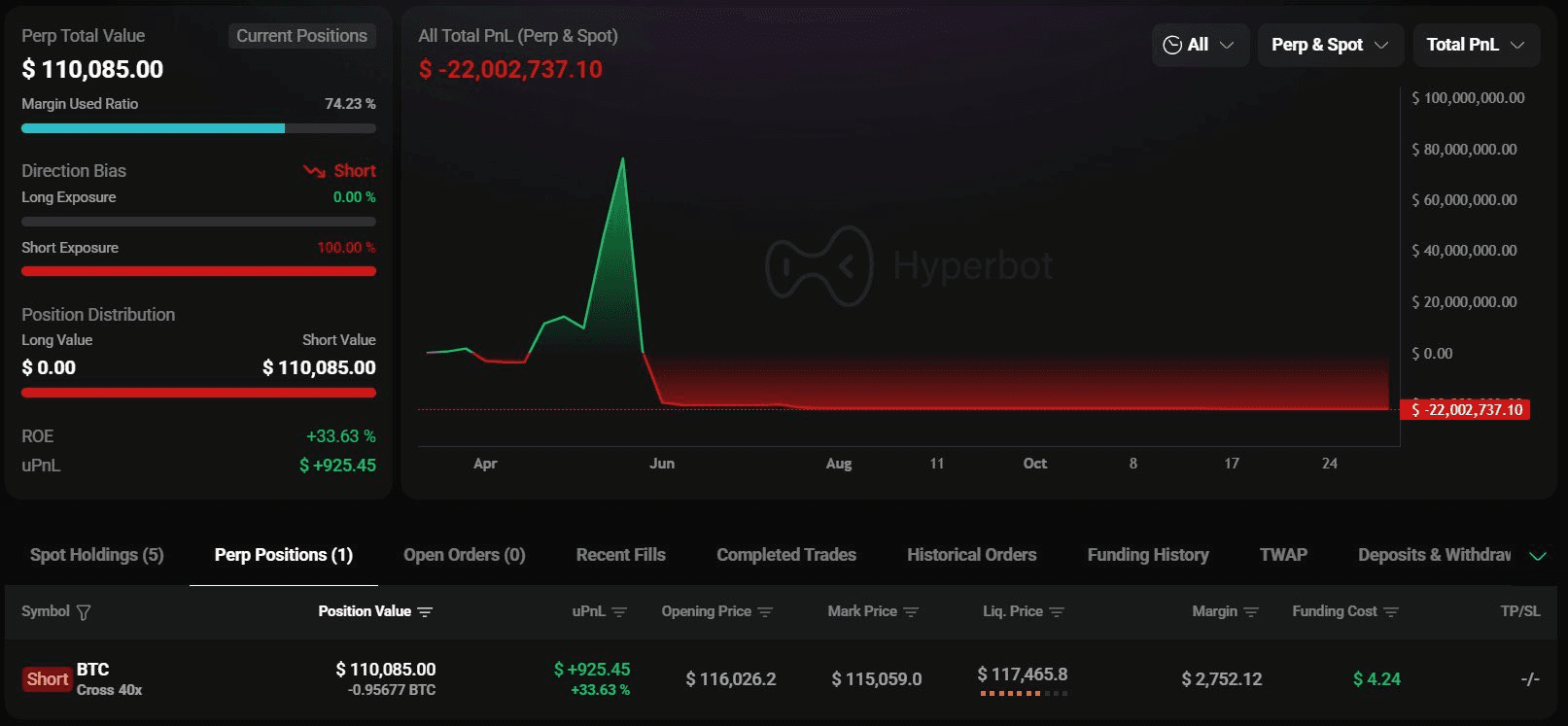
Task: Open the Total PnL dropdown
Action: tap(1476, 45)
